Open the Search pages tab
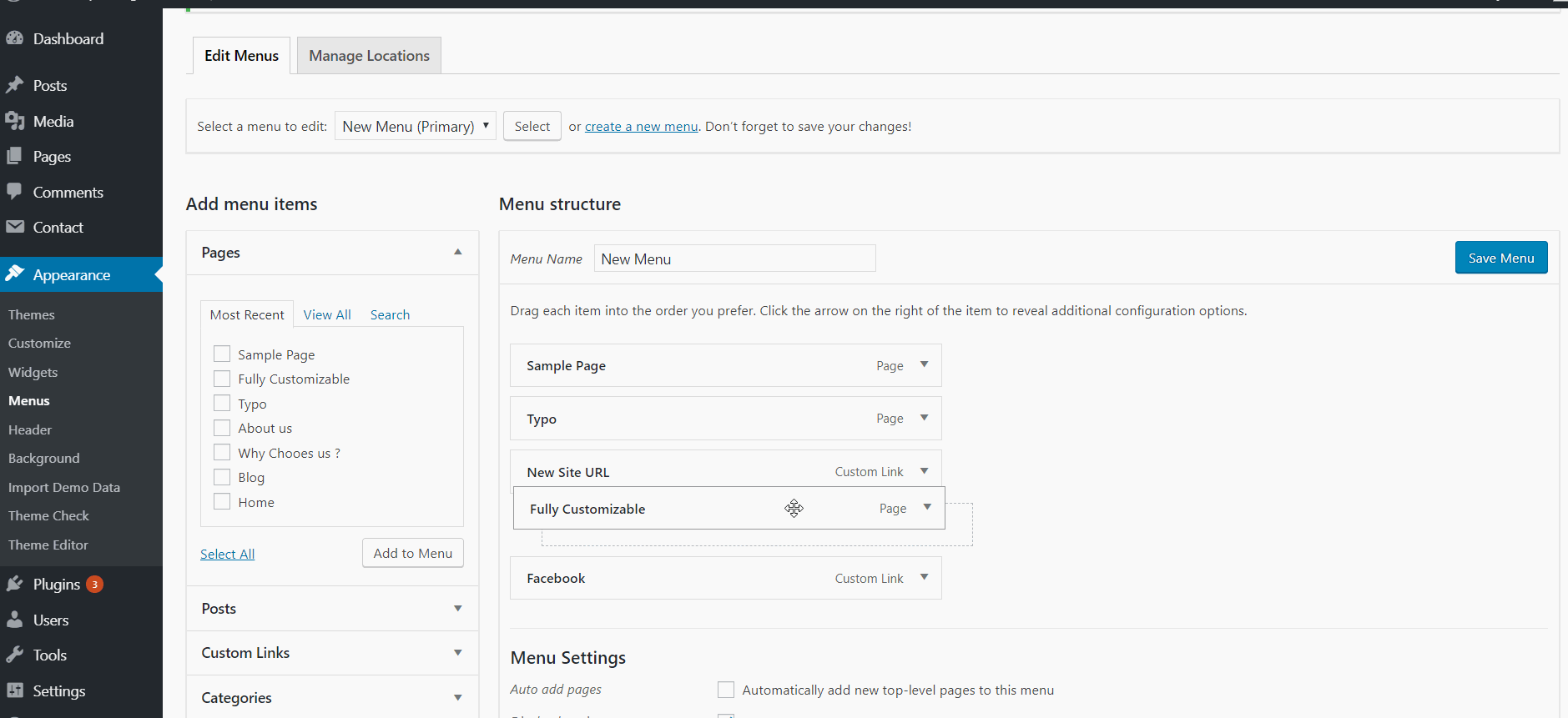 (390, 314)
